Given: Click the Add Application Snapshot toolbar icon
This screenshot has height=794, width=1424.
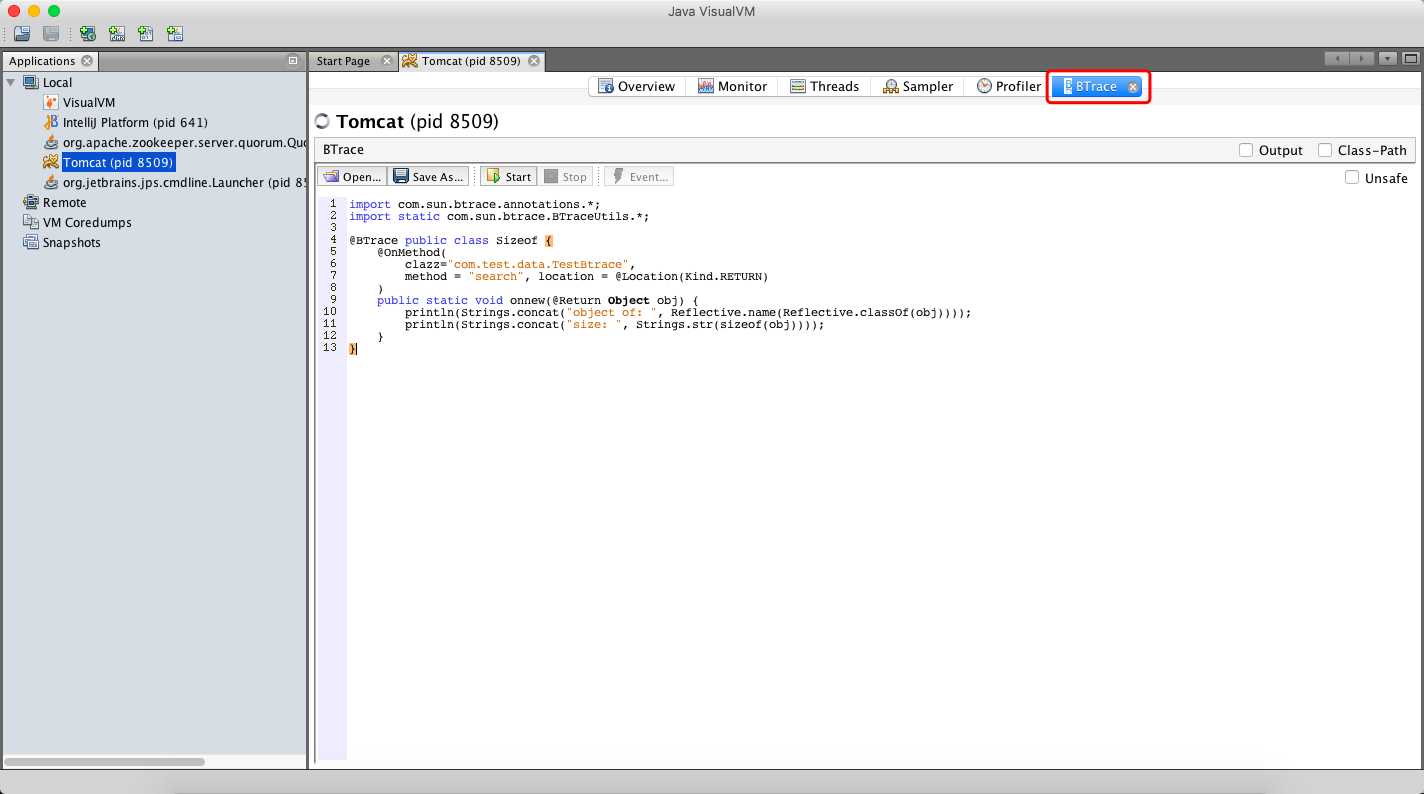Looking at the screenshot, I should 175,34.
